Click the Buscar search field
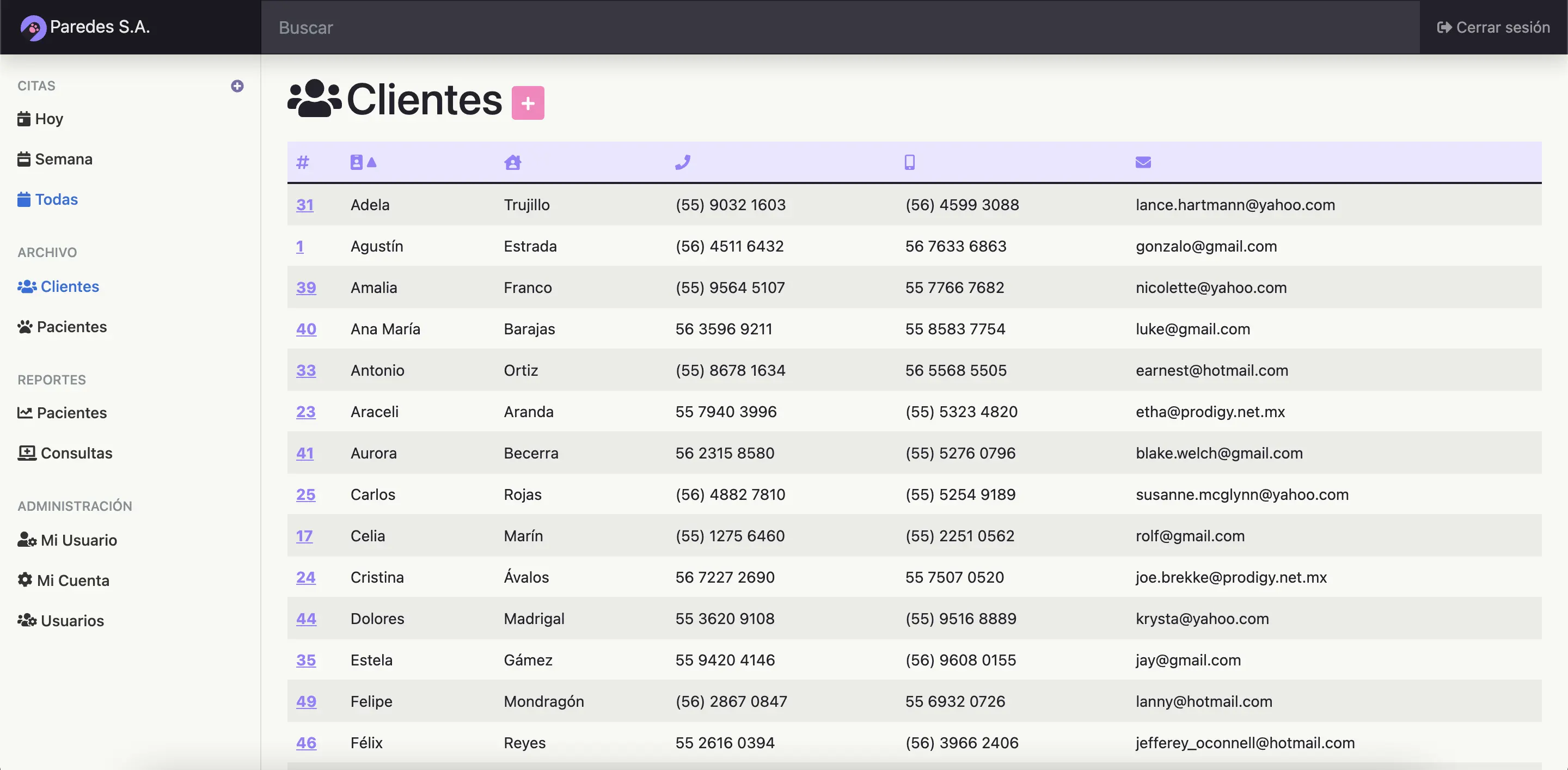This screenshot has height=770, width=1568. [x=840, y=27]
